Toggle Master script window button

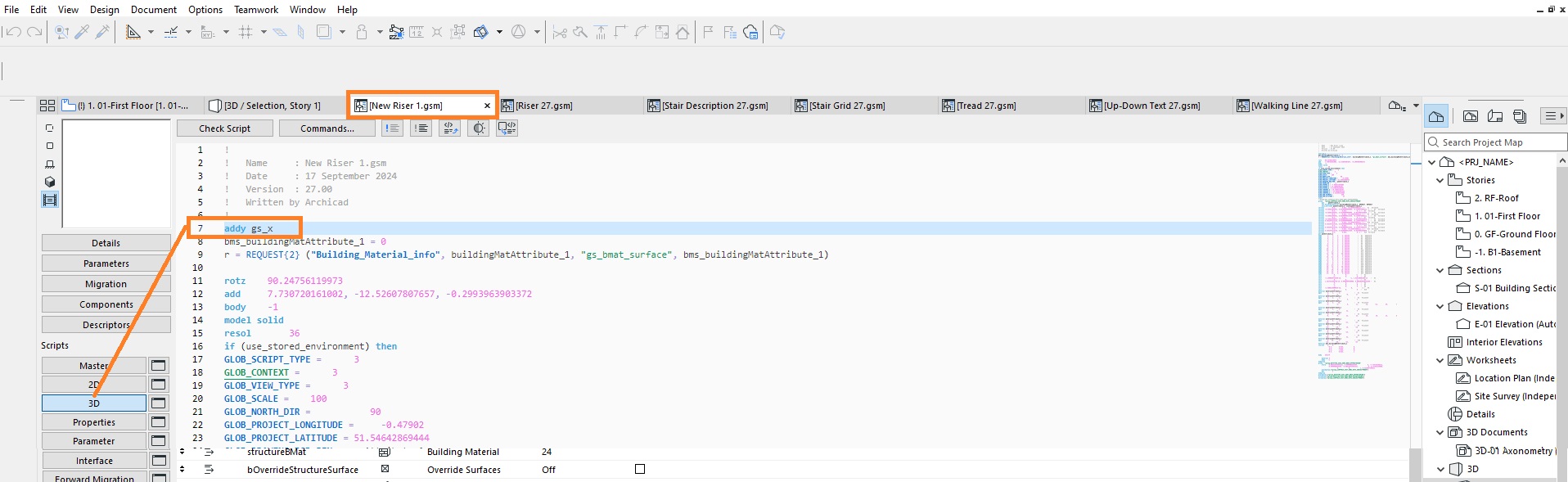tap(159, 365)
